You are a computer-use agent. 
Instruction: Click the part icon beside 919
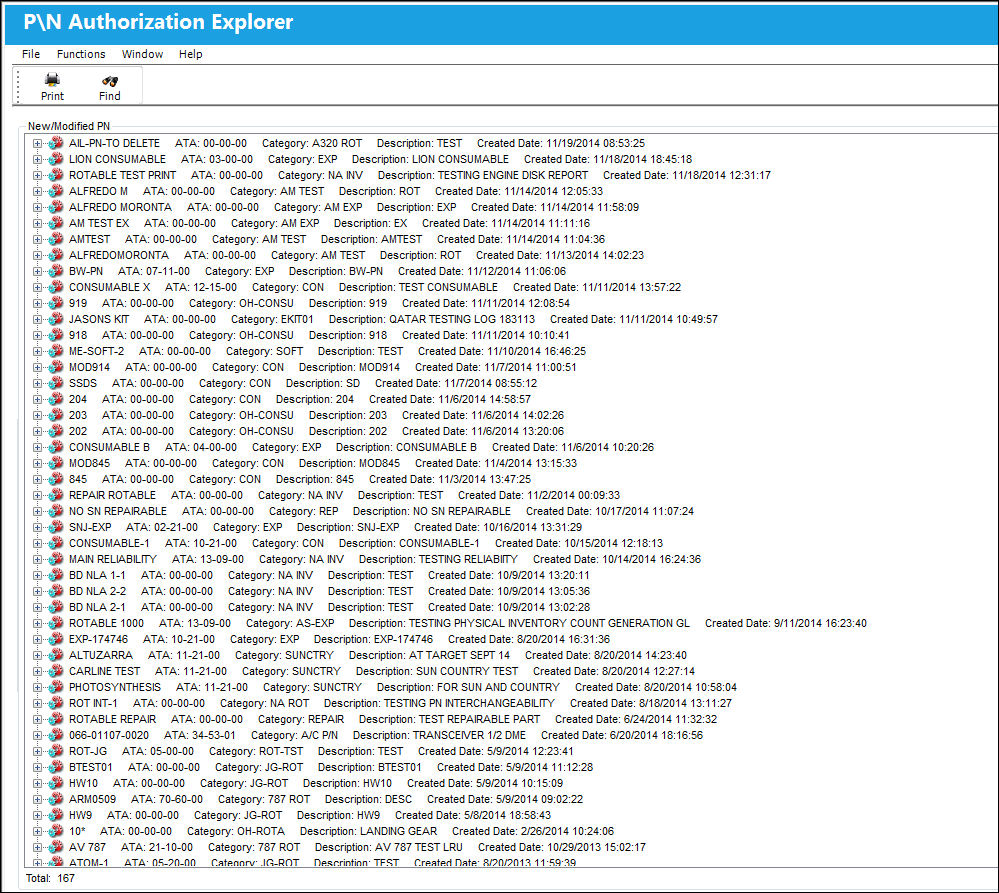[x=56, y=303]
